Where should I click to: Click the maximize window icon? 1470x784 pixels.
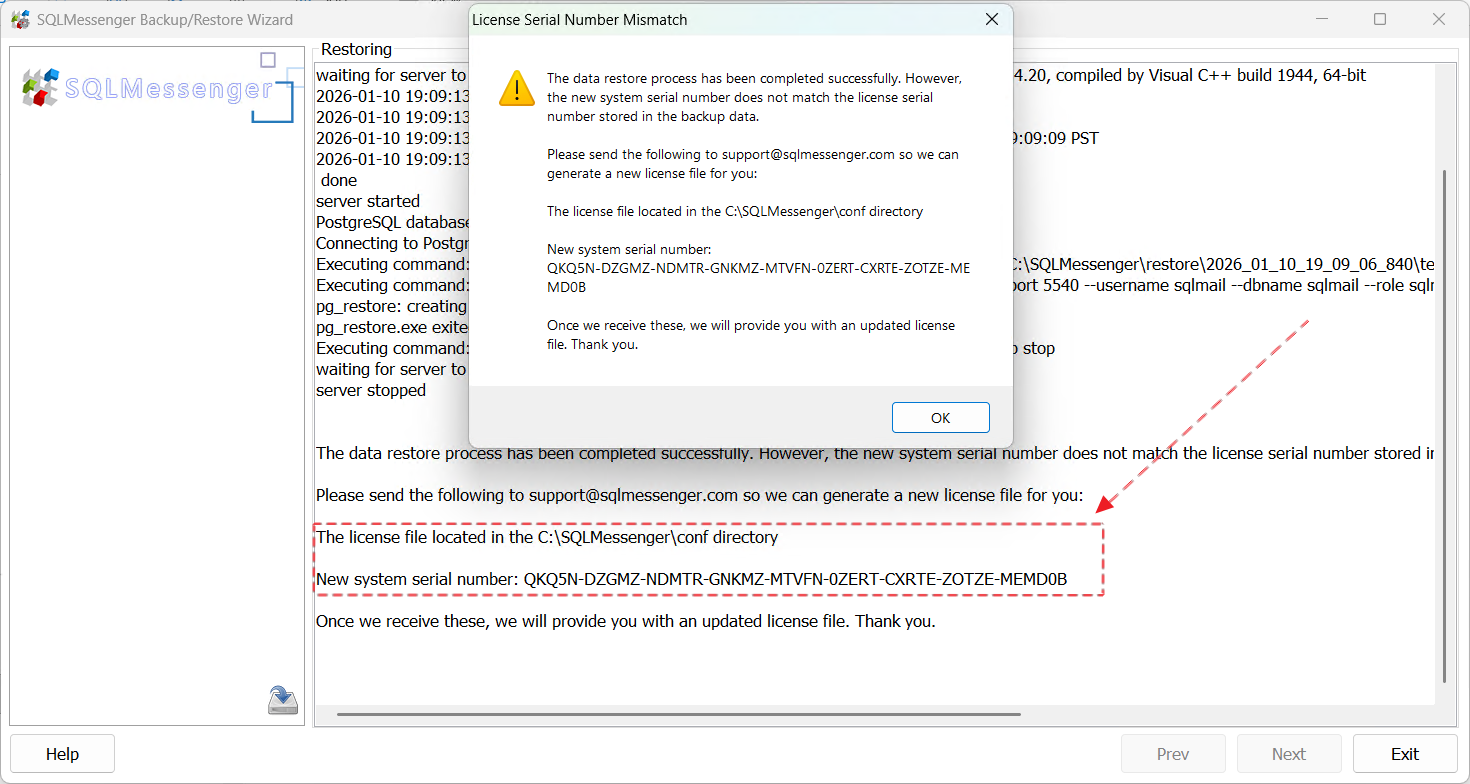(1380, 18)
